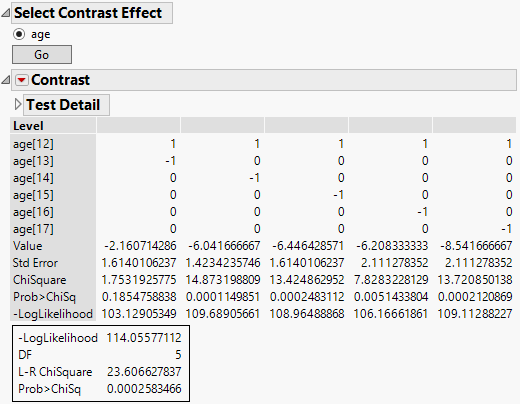Click the Level column header
The height and width of the screenshot is (404, 520).
click(x=28, y=126)
